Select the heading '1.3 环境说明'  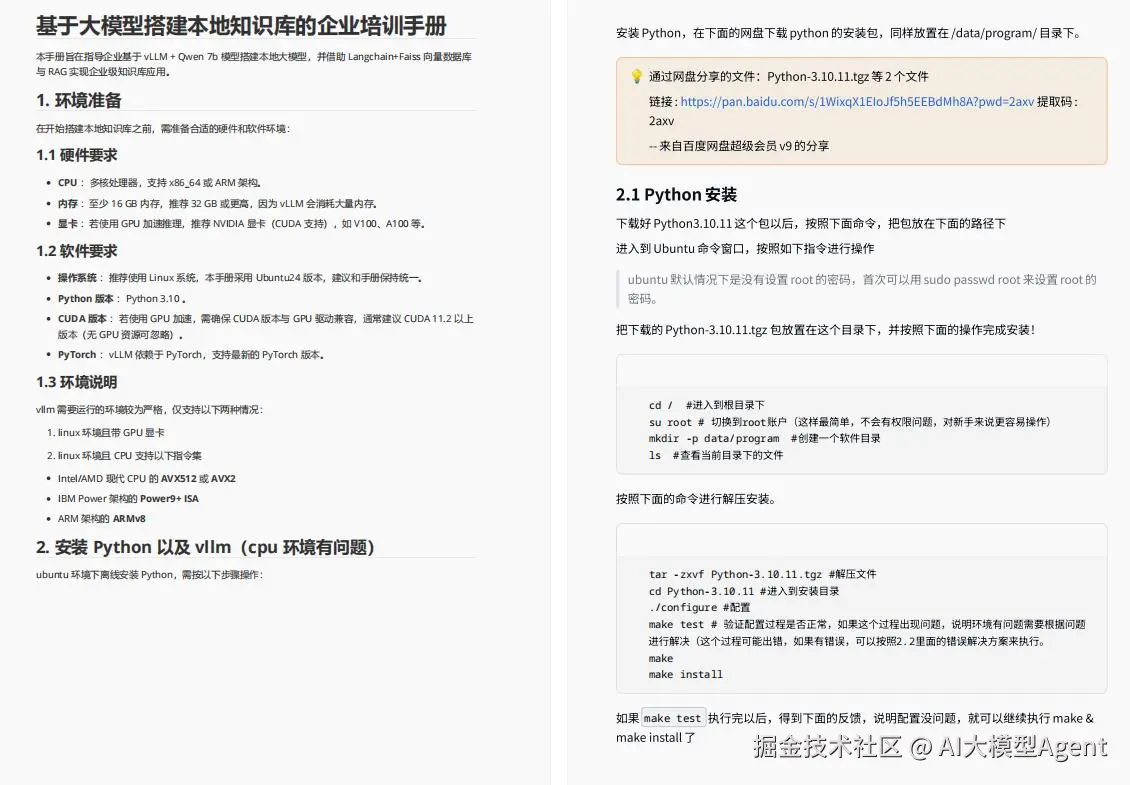coord(76,382)
